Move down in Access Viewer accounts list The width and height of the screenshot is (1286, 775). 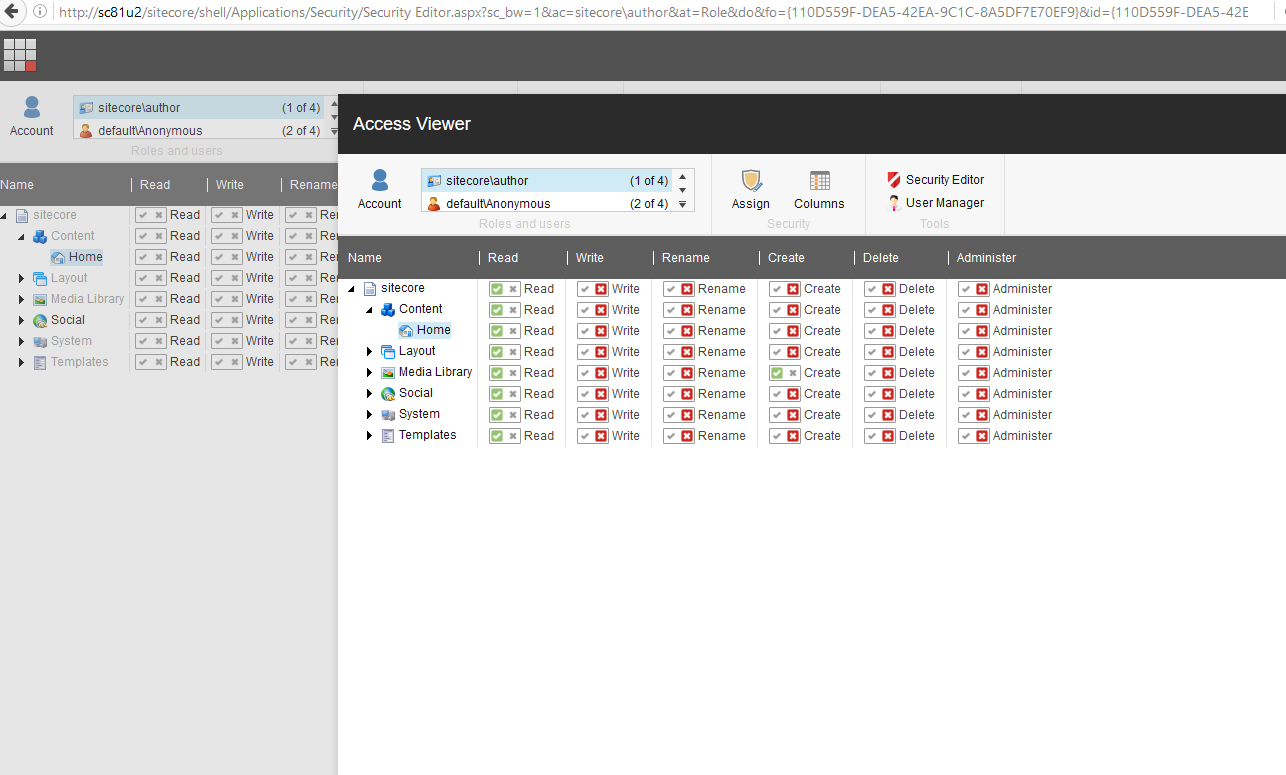coord(683,190)
